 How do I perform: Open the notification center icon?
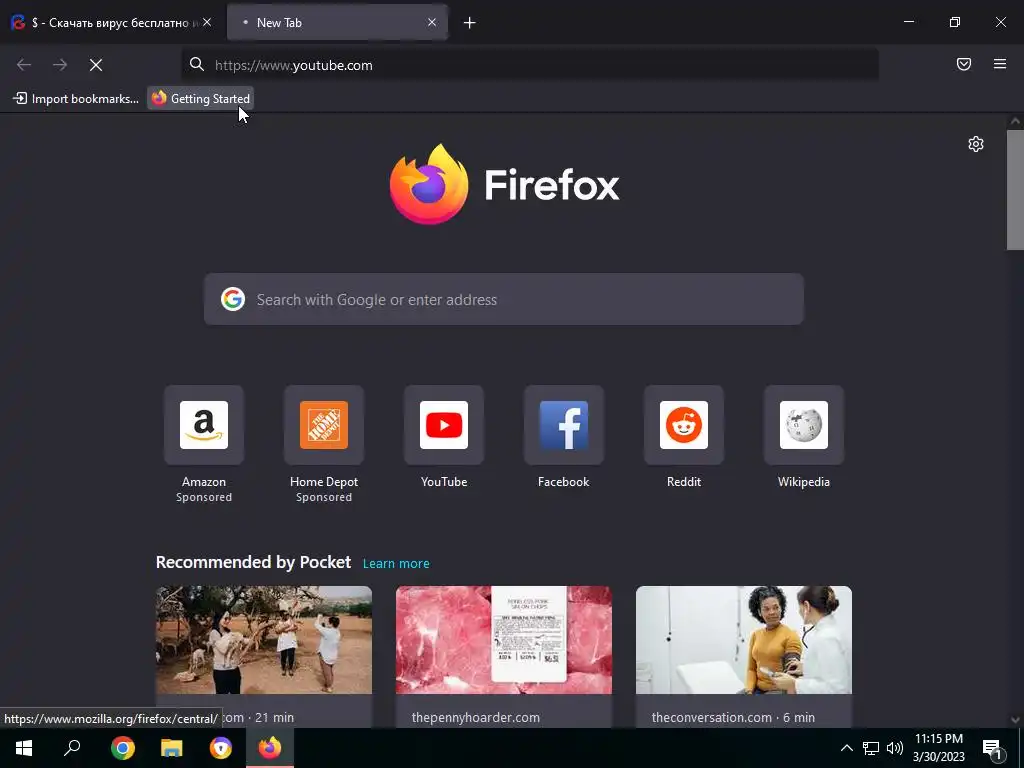993,748
